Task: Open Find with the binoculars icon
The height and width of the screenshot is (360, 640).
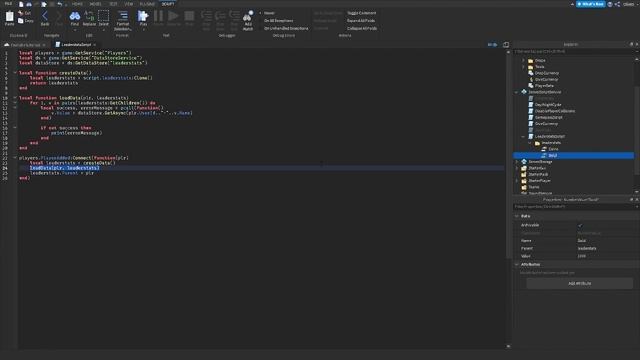Action: pos(75,16)
